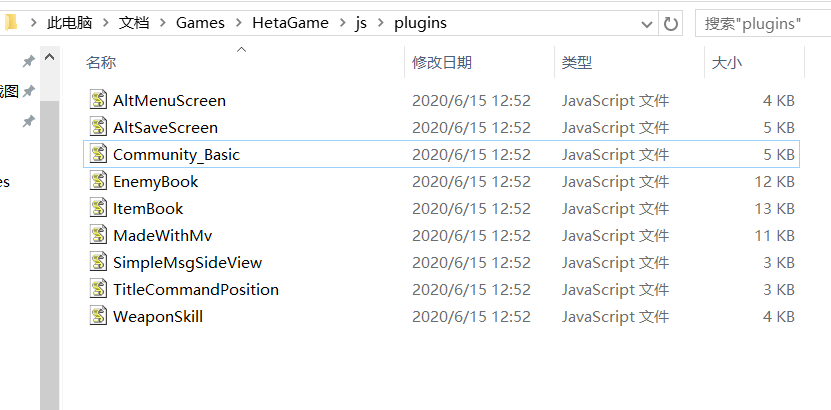
Task: Click the modified date of WeaponSkill
Action: (472, 317)
